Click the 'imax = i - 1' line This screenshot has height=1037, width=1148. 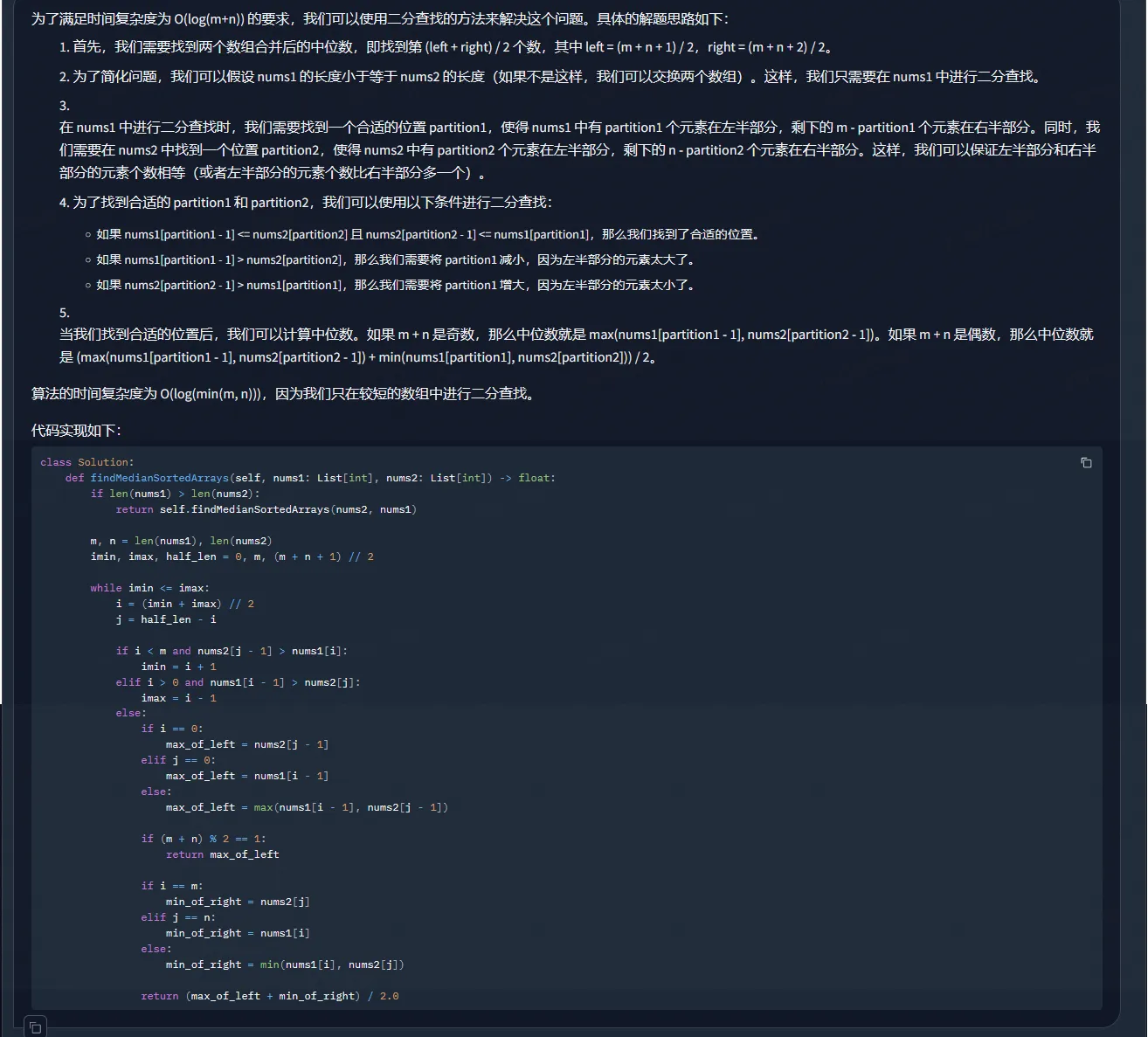pos(179,698)
